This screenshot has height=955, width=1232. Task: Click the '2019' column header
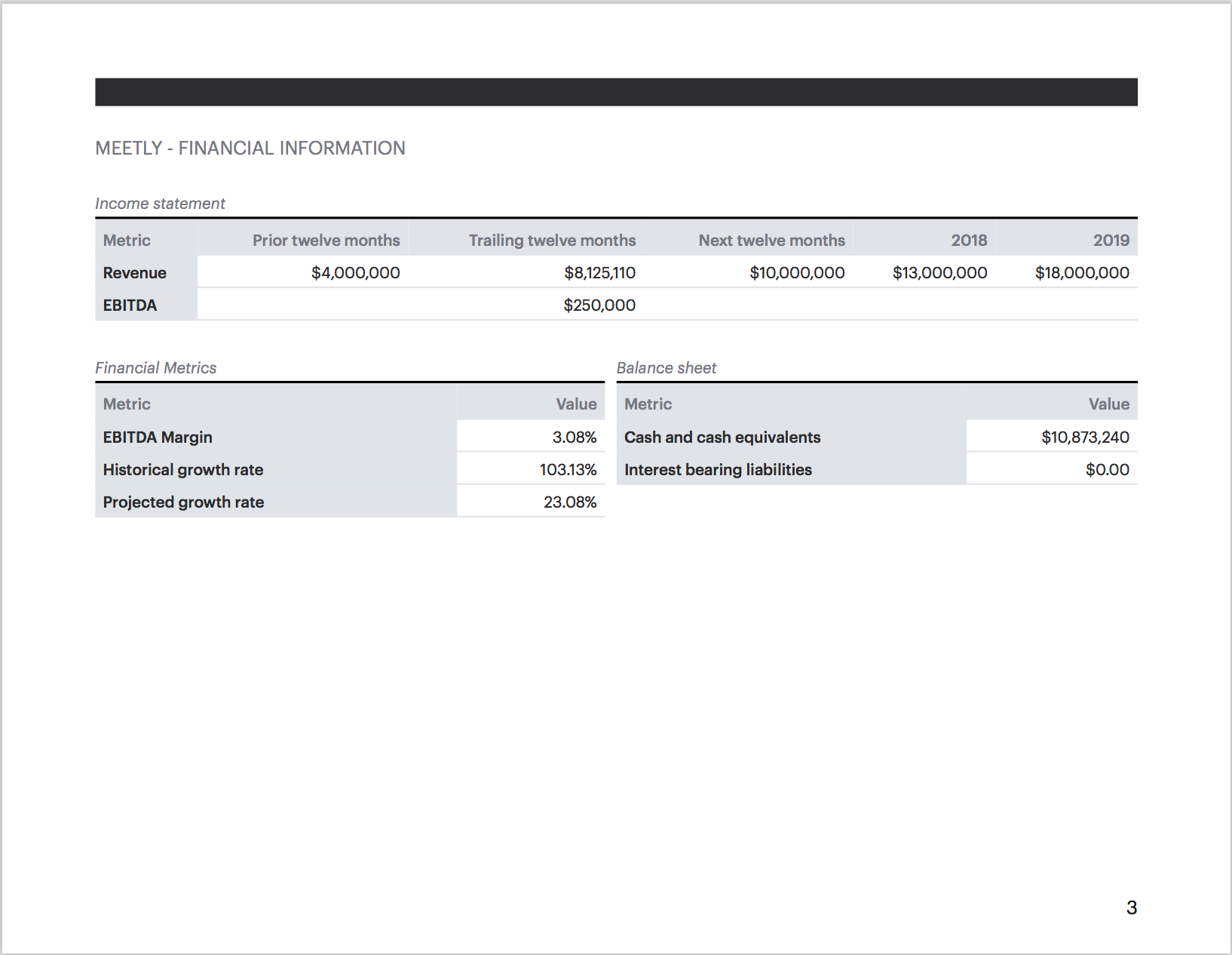pos(1111,240)
